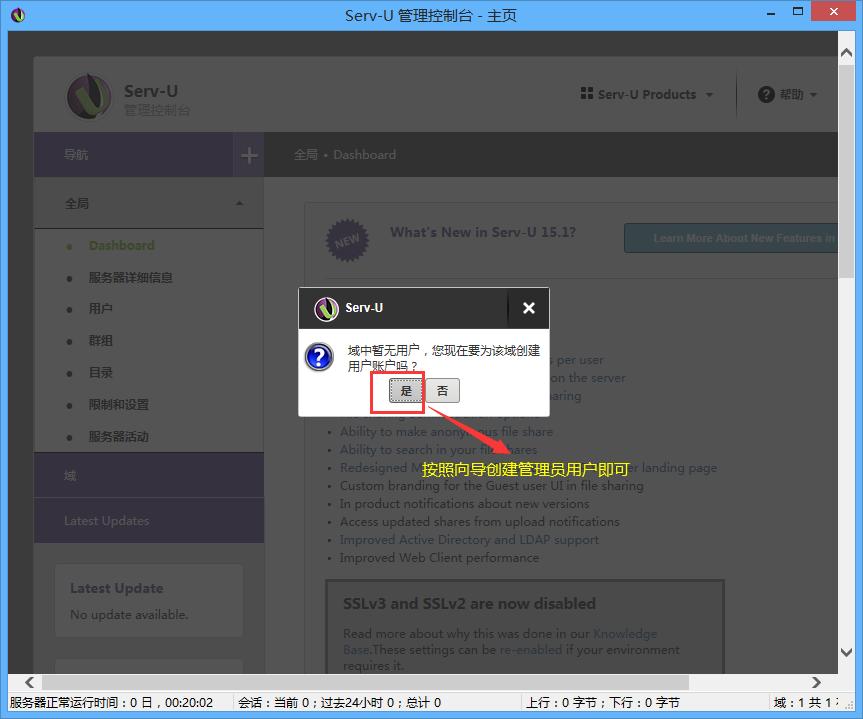Screen dimensions: 863x719
Task: Click 'No update available.' text
Action: [x=129, y=614]
